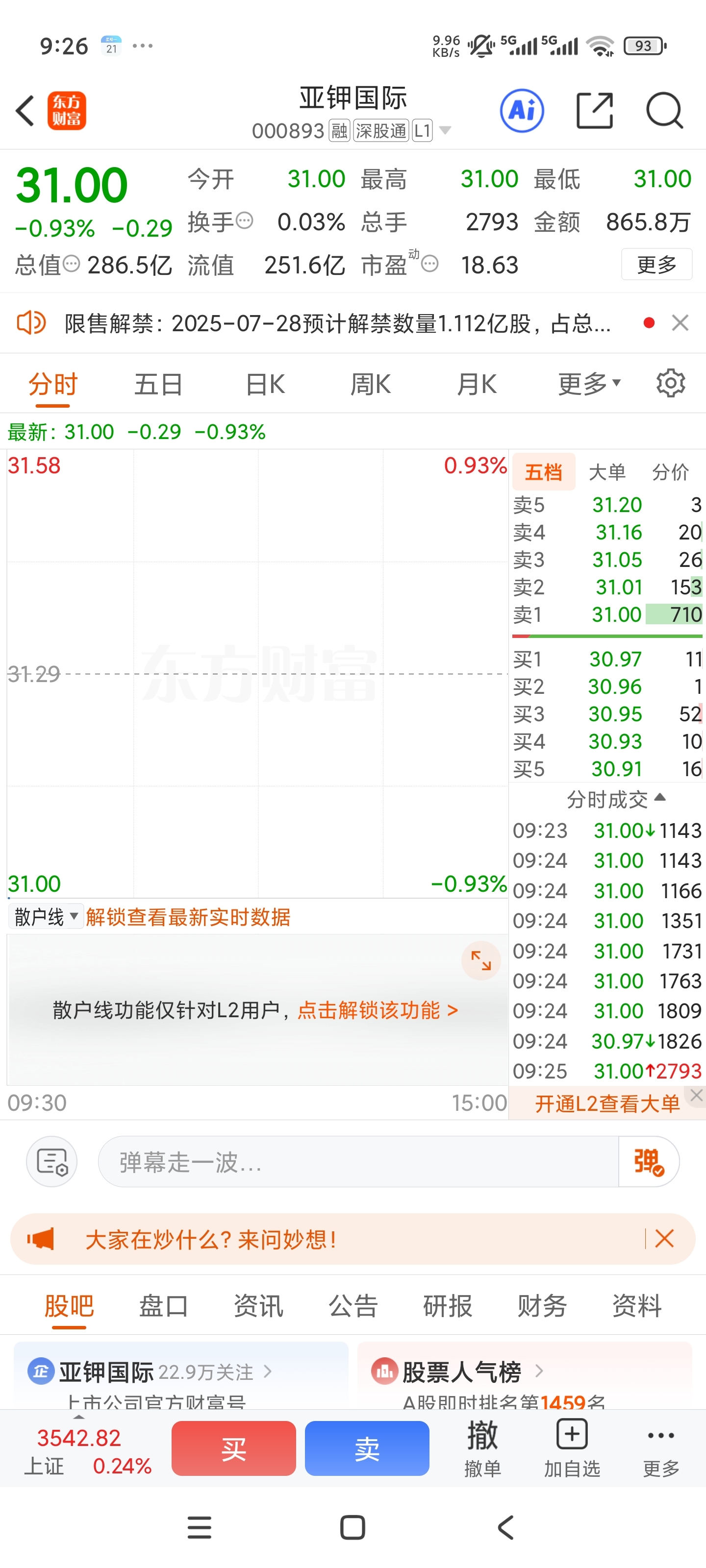The image size is (706, 1568).
Task: Expand the stock code dropdown triangle
Action: click(x=445, y=130)
